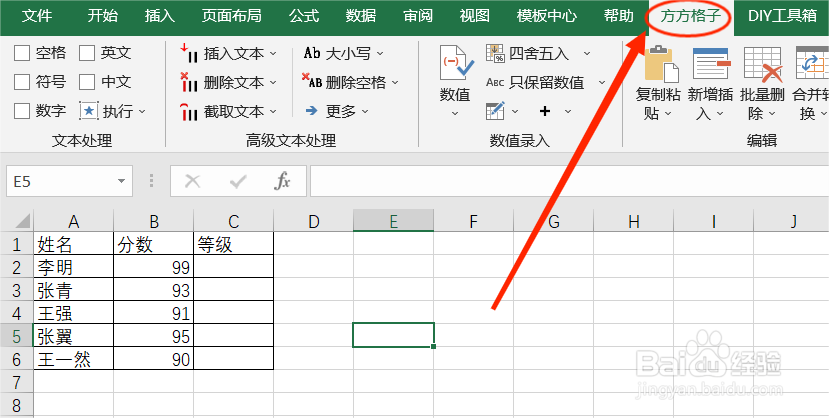The height and width of the screenshot is (418, 829).
Task: Click the 删除空格 remove-spaces icon
Action: pos(312,81)
